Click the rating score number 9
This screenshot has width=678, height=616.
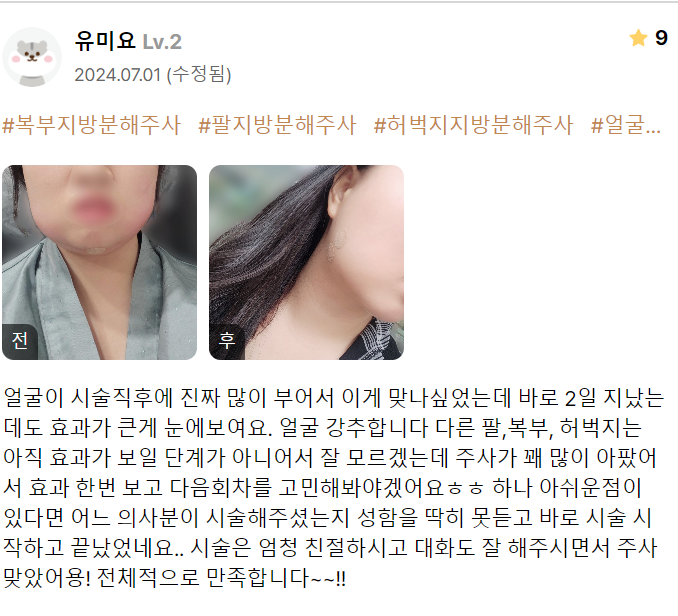(661, 38)
